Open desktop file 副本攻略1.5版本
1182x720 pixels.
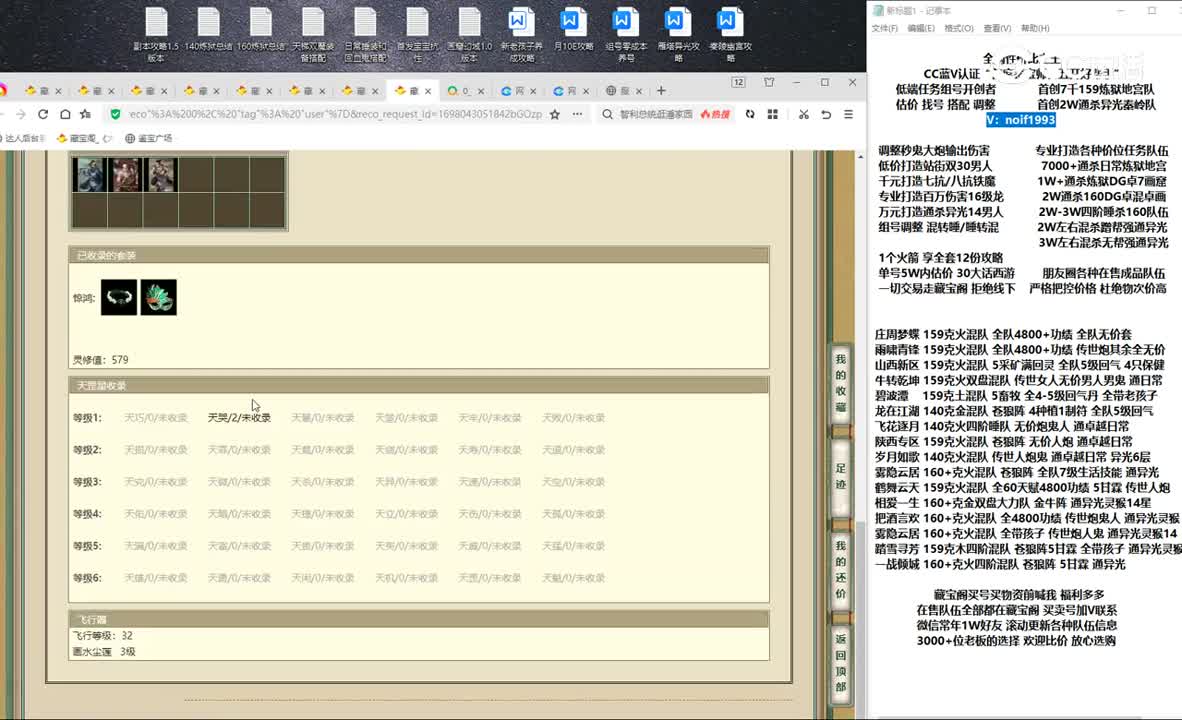tap(156, 33)
